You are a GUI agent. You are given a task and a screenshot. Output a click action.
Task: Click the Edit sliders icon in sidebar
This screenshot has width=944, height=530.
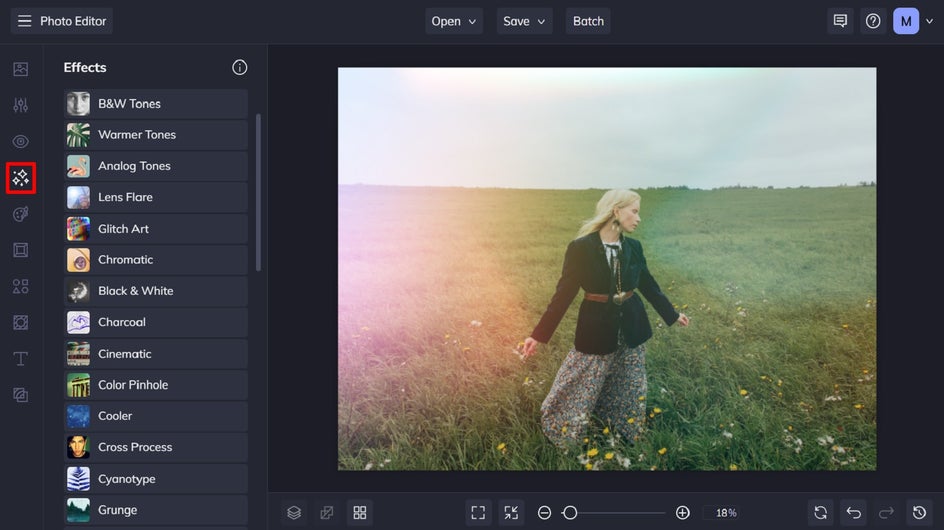click(21, 106)
